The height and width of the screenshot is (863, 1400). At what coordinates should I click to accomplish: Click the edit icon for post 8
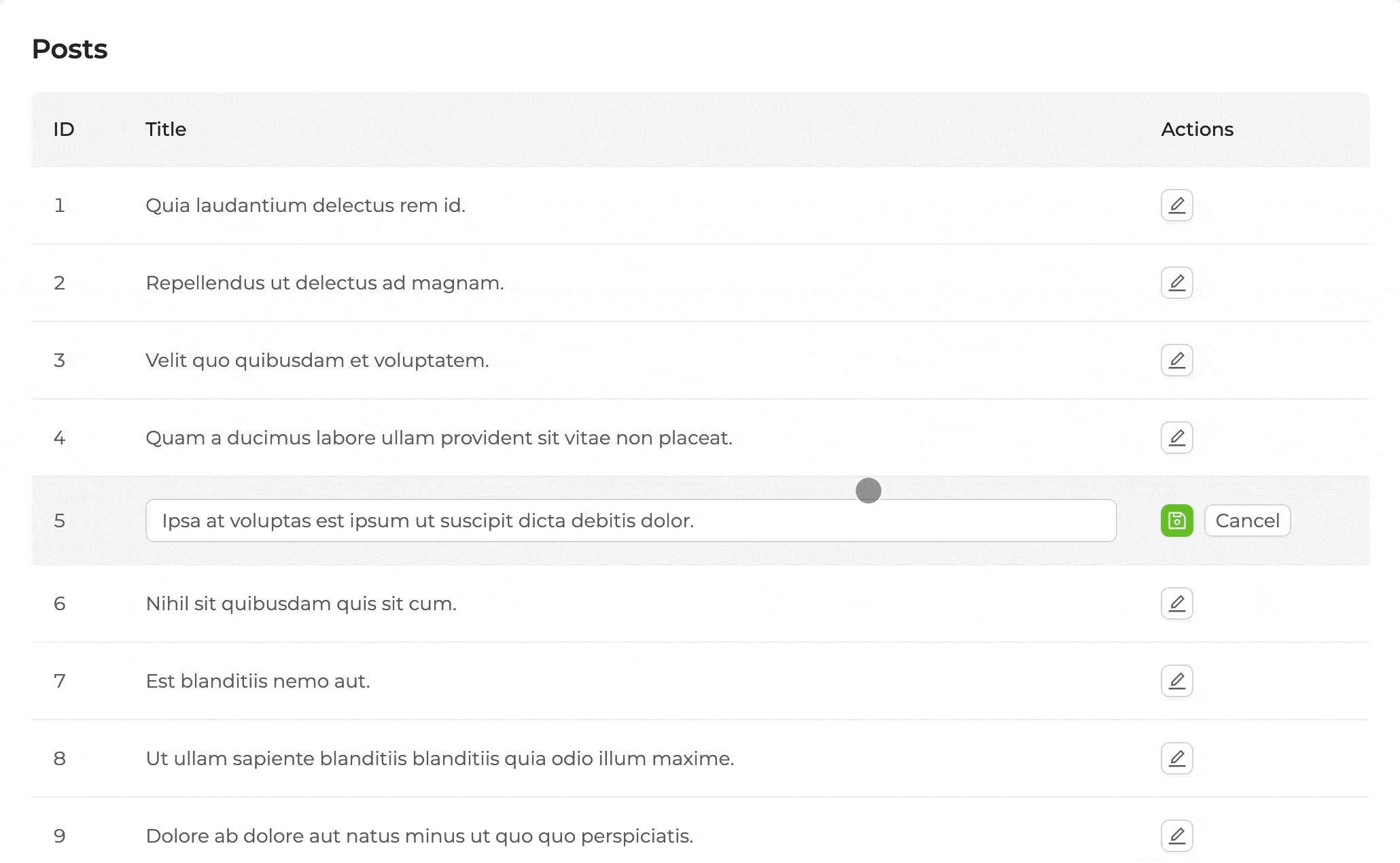click(x=1176, y=758)
